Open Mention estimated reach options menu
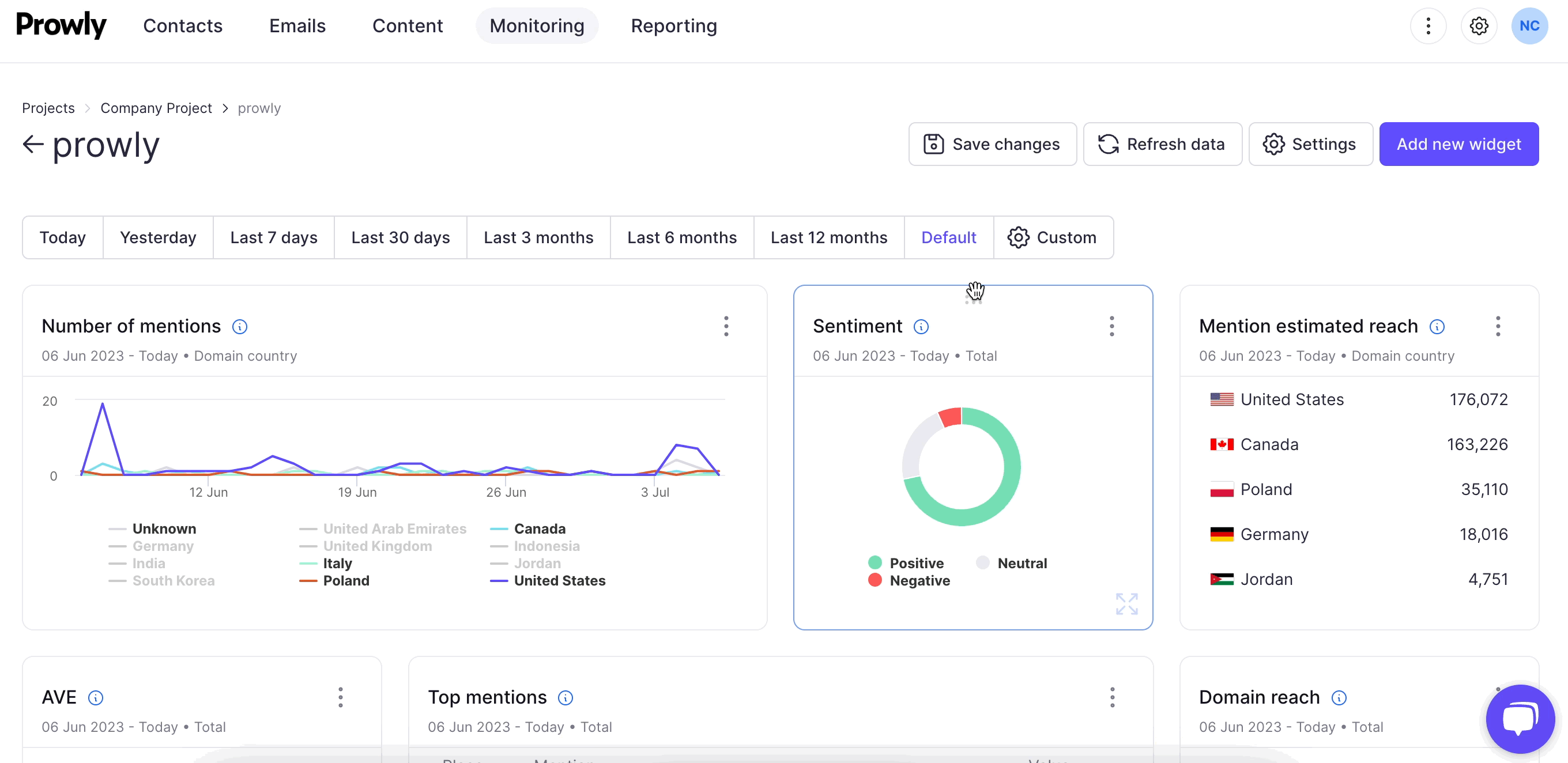The image size is (1568, 763). coord(1498,326)
